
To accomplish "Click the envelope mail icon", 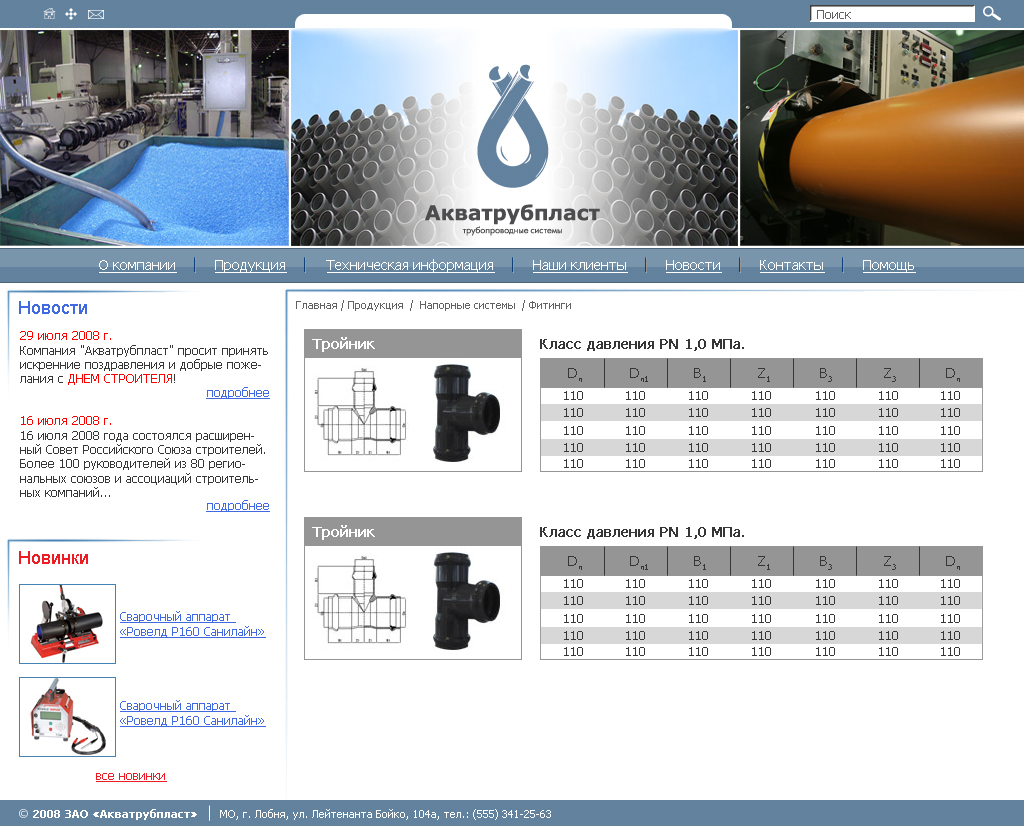I will pyautogui.click(x=96, y=14).
